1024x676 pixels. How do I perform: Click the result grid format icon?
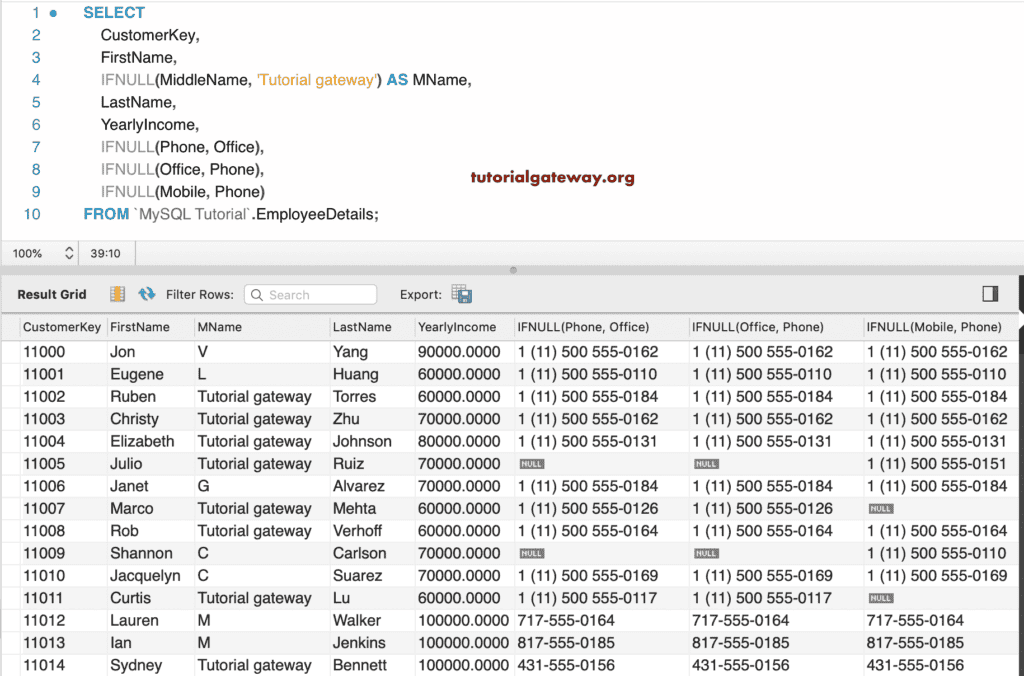pos(118,294)
